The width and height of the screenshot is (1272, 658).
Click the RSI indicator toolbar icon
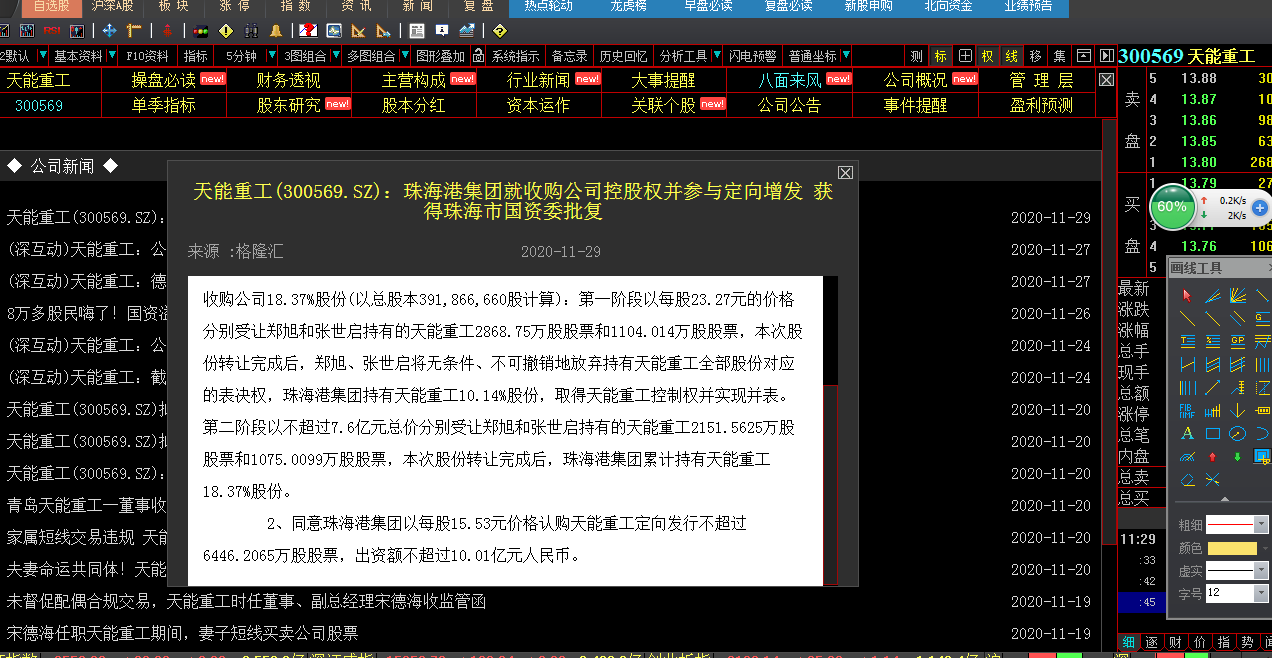(x=51, y=31)
